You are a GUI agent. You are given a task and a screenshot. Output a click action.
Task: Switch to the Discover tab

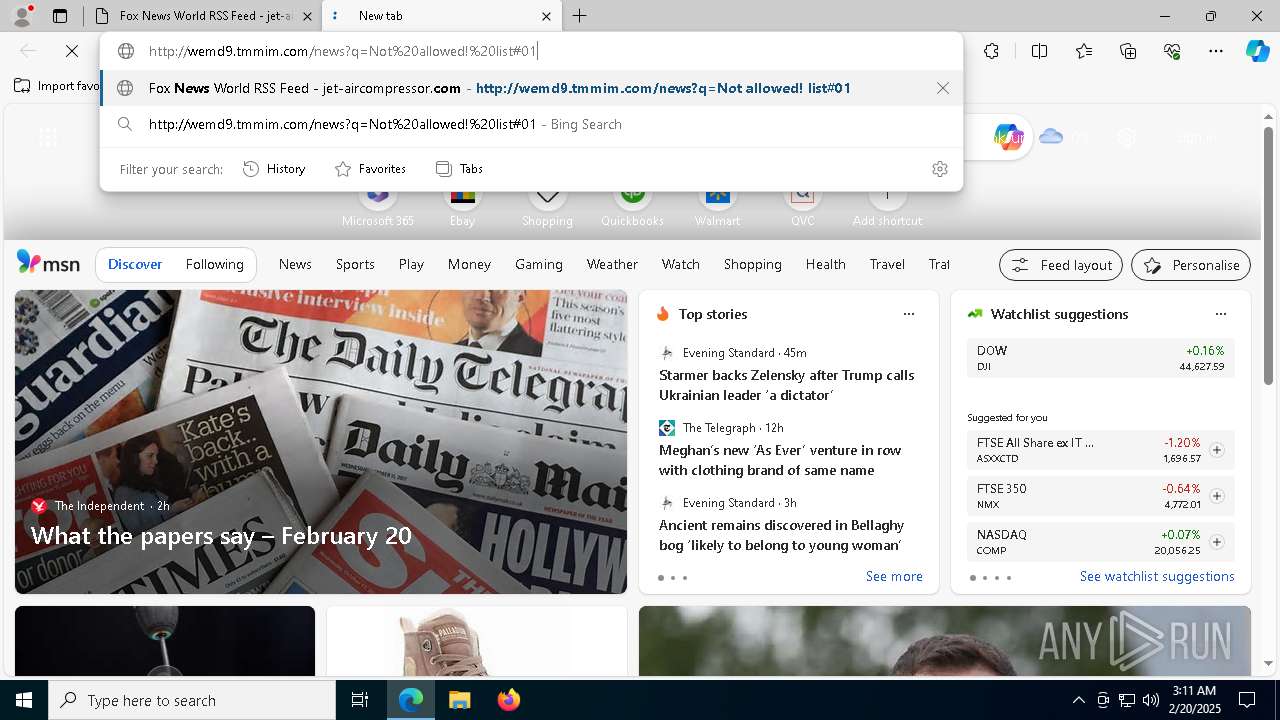(x=135, y=264)
